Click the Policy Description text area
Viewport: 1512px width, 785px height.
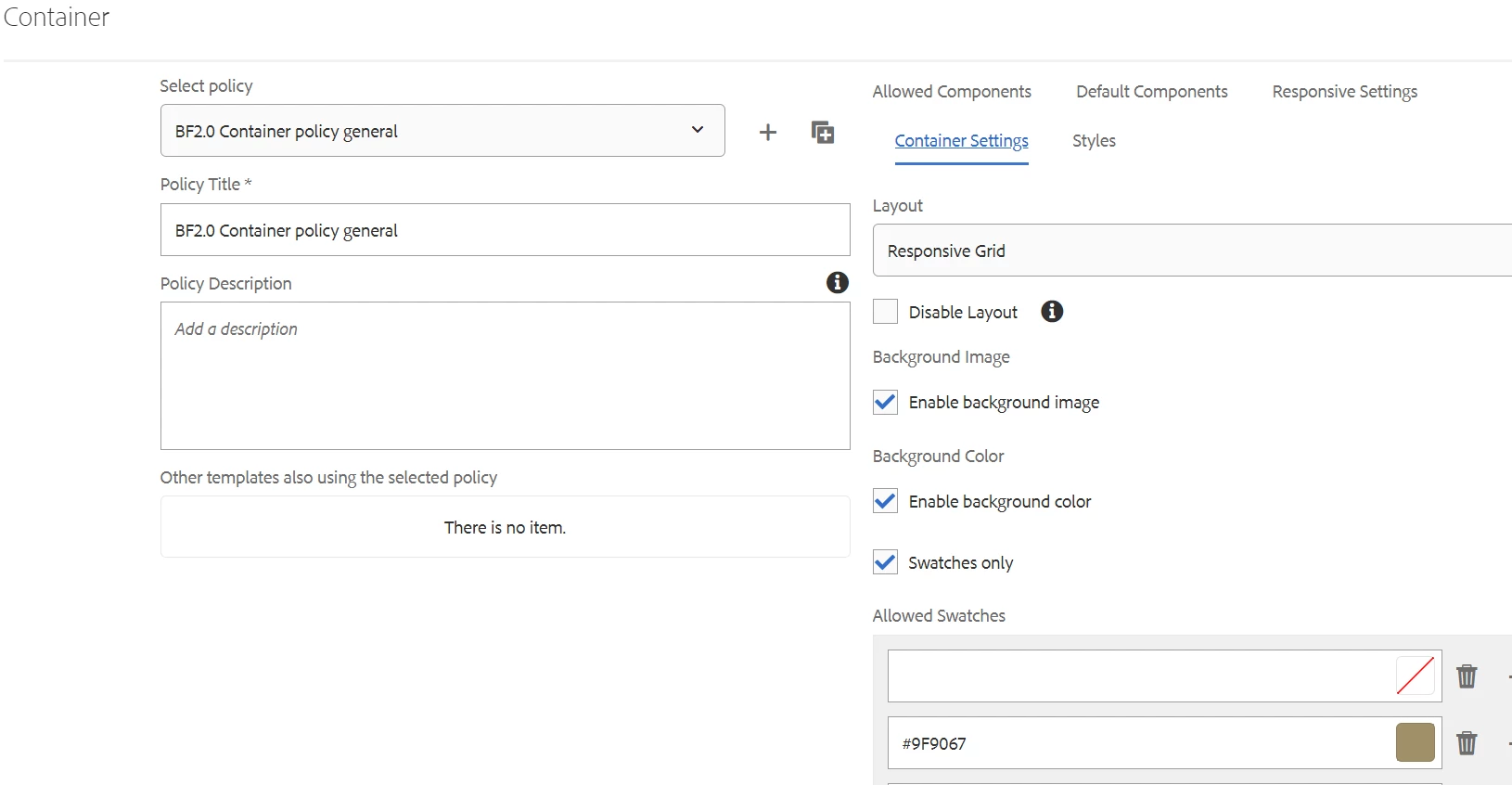[506, 376]
